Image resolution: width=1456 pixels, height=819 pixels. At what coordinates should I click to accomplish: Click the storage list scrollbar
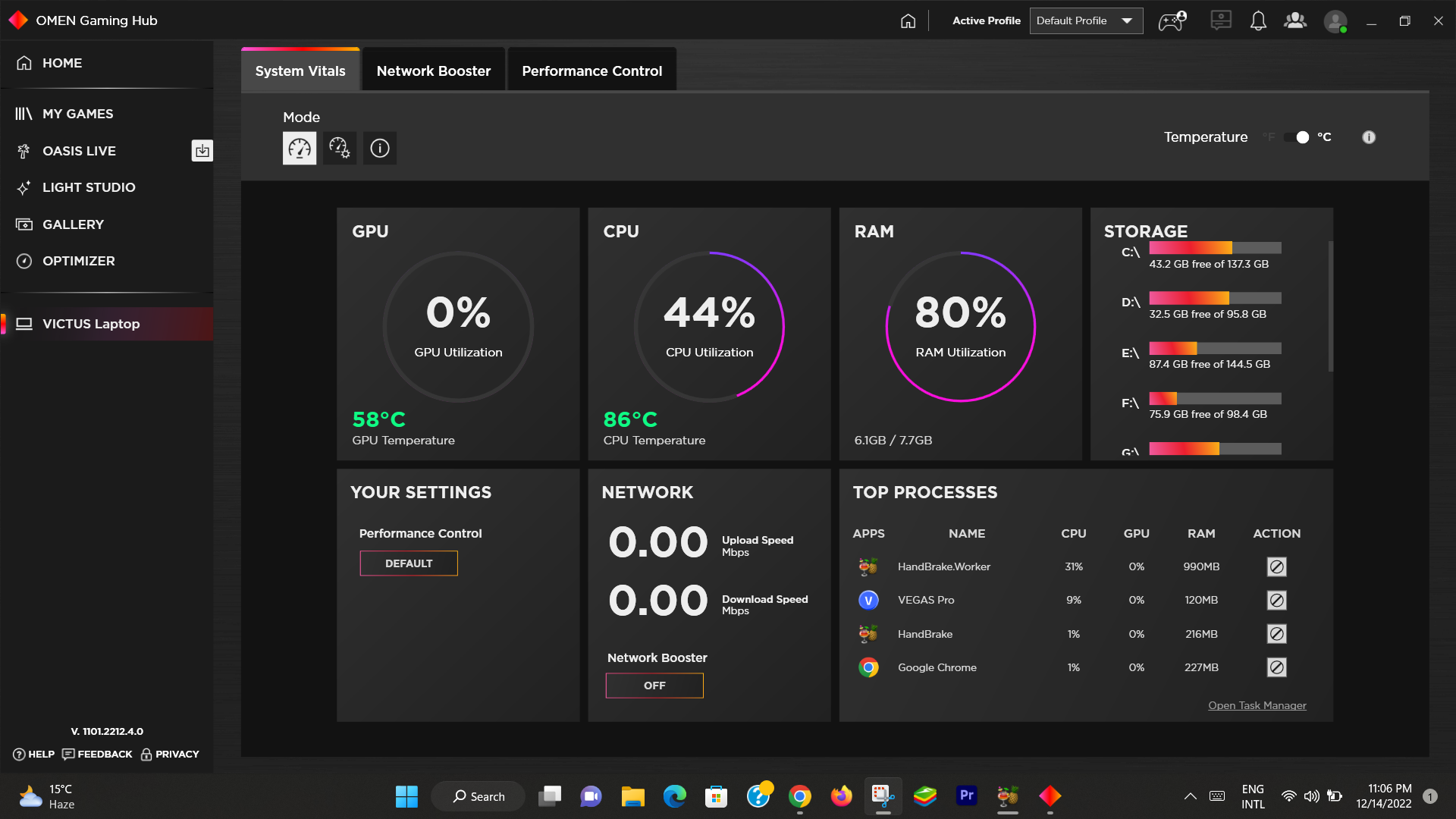coord(1330,307)
